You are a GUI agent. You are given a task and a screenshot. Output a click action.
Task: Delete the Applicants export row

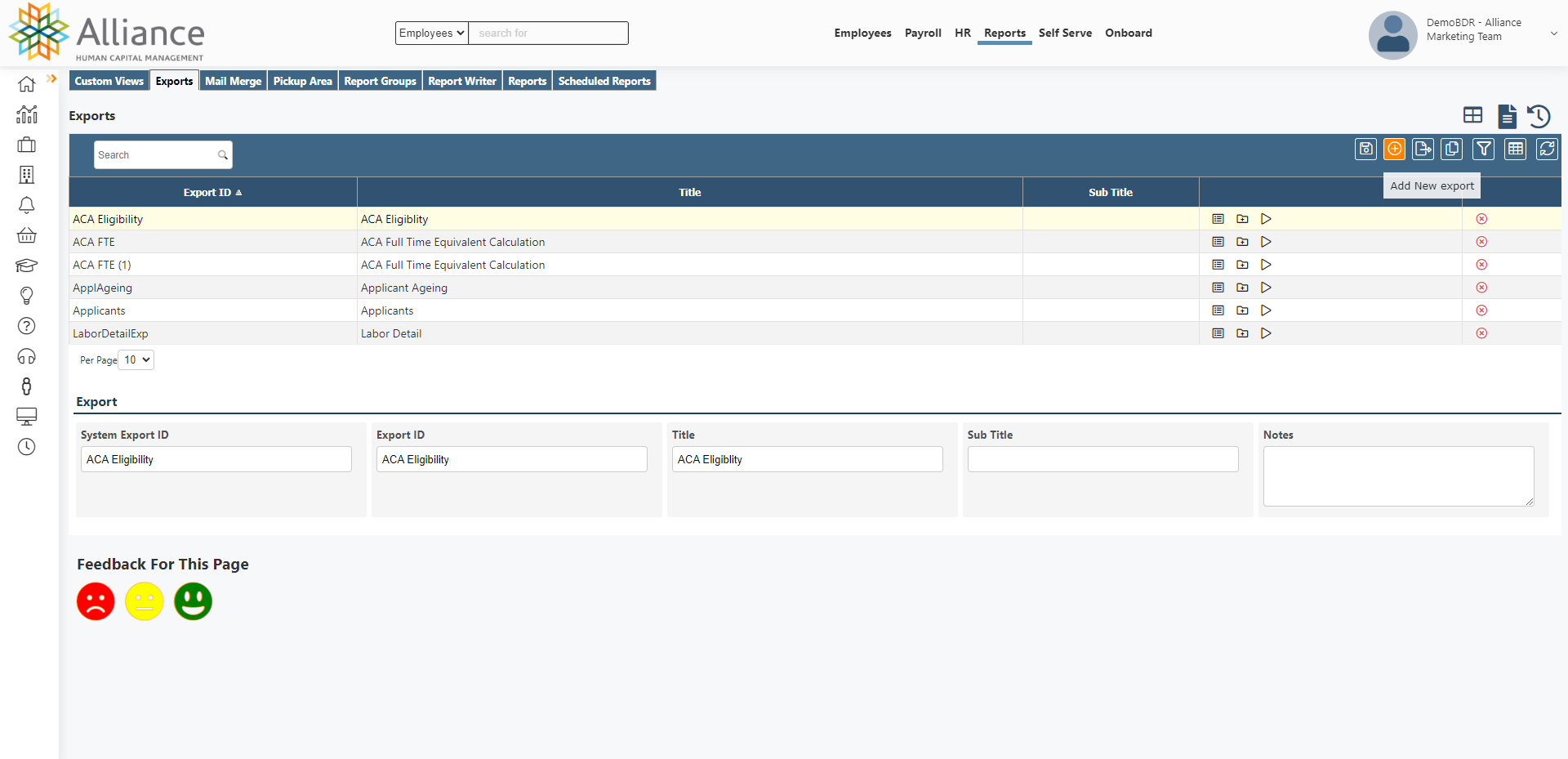pos(1481,310)
